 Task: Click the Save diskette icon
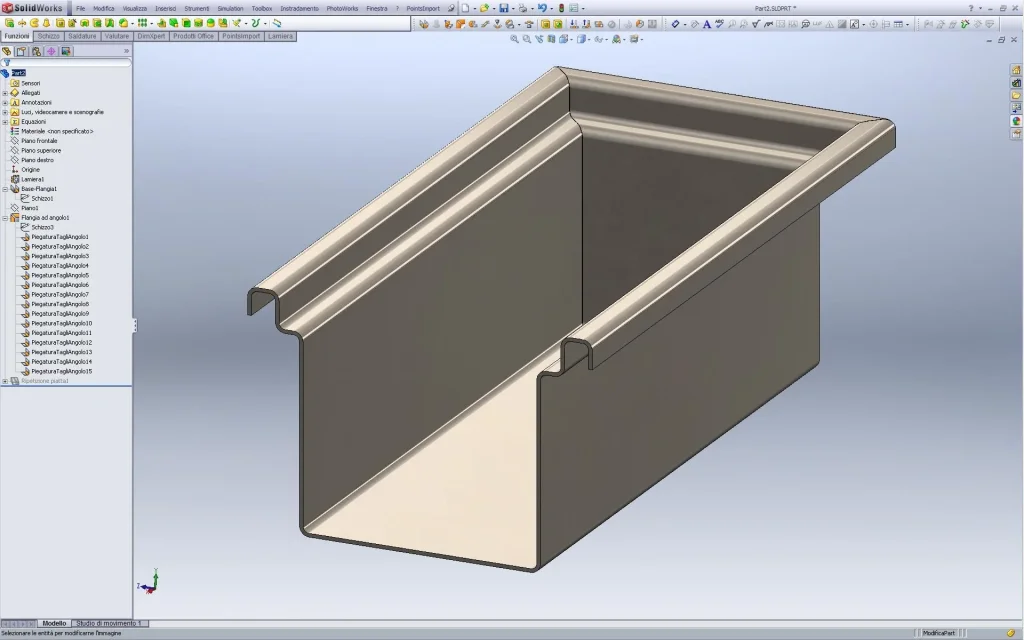point(504,8)
